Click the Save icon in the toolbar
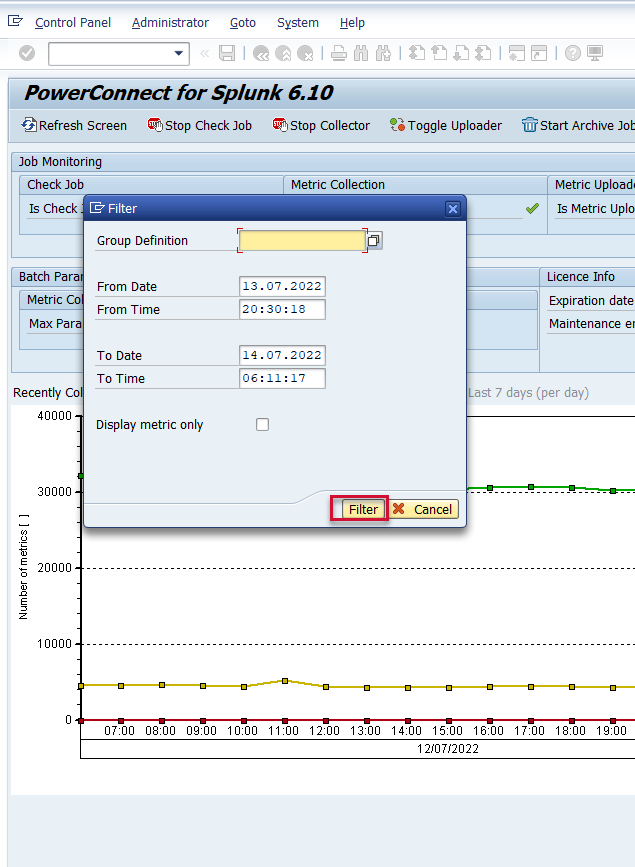635x867 pixels. (x=227, y=54)
